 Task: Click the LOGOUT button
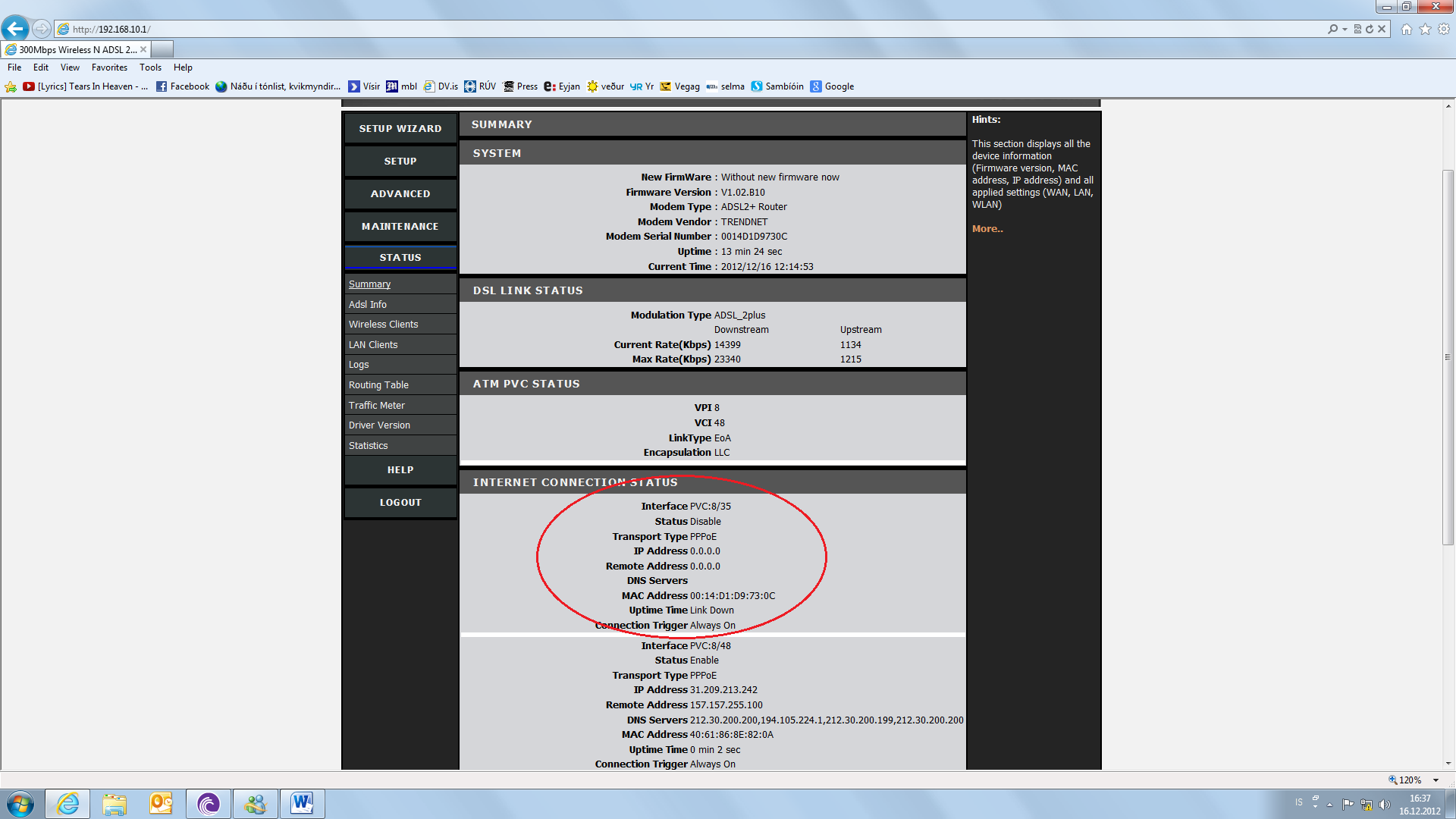pos(400,502)
